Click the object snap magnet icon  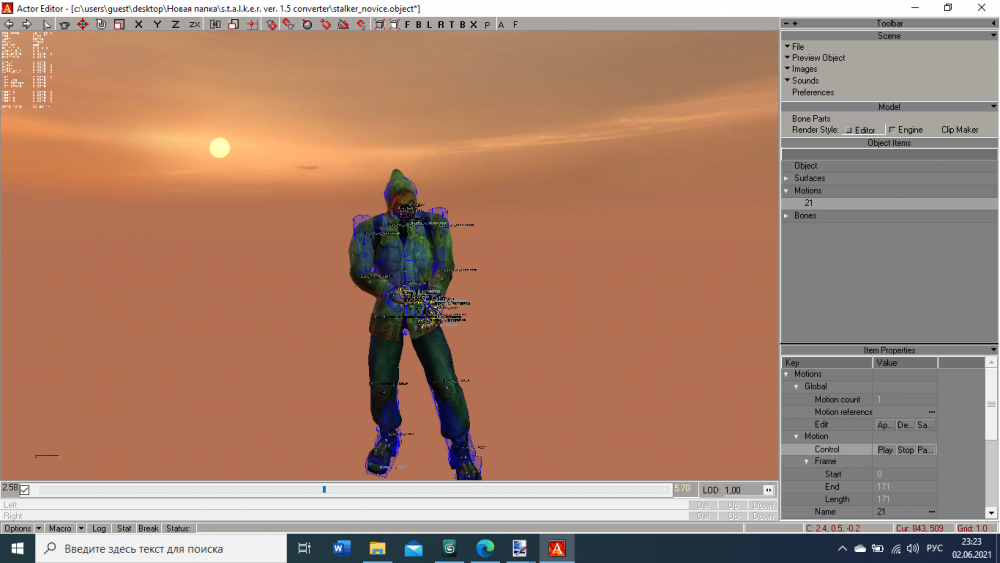point(288,24)
